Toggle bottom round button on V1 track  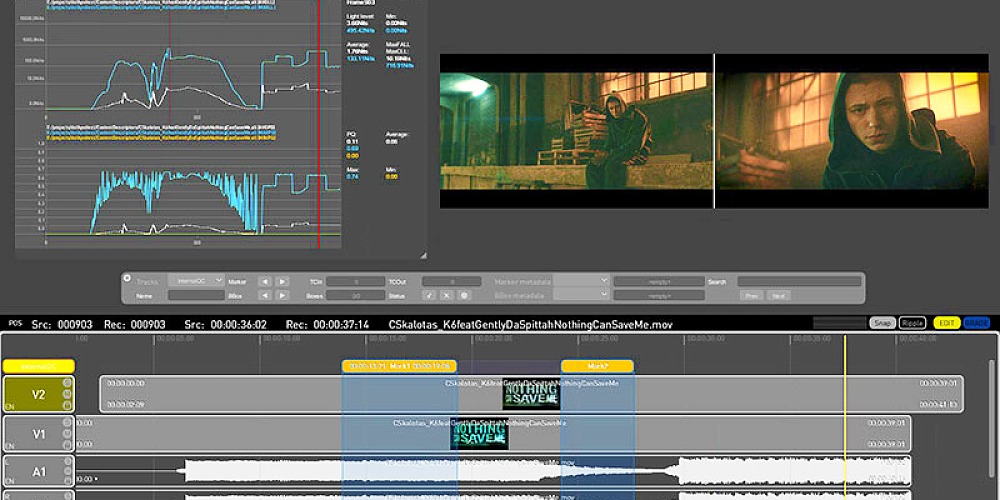66,444
